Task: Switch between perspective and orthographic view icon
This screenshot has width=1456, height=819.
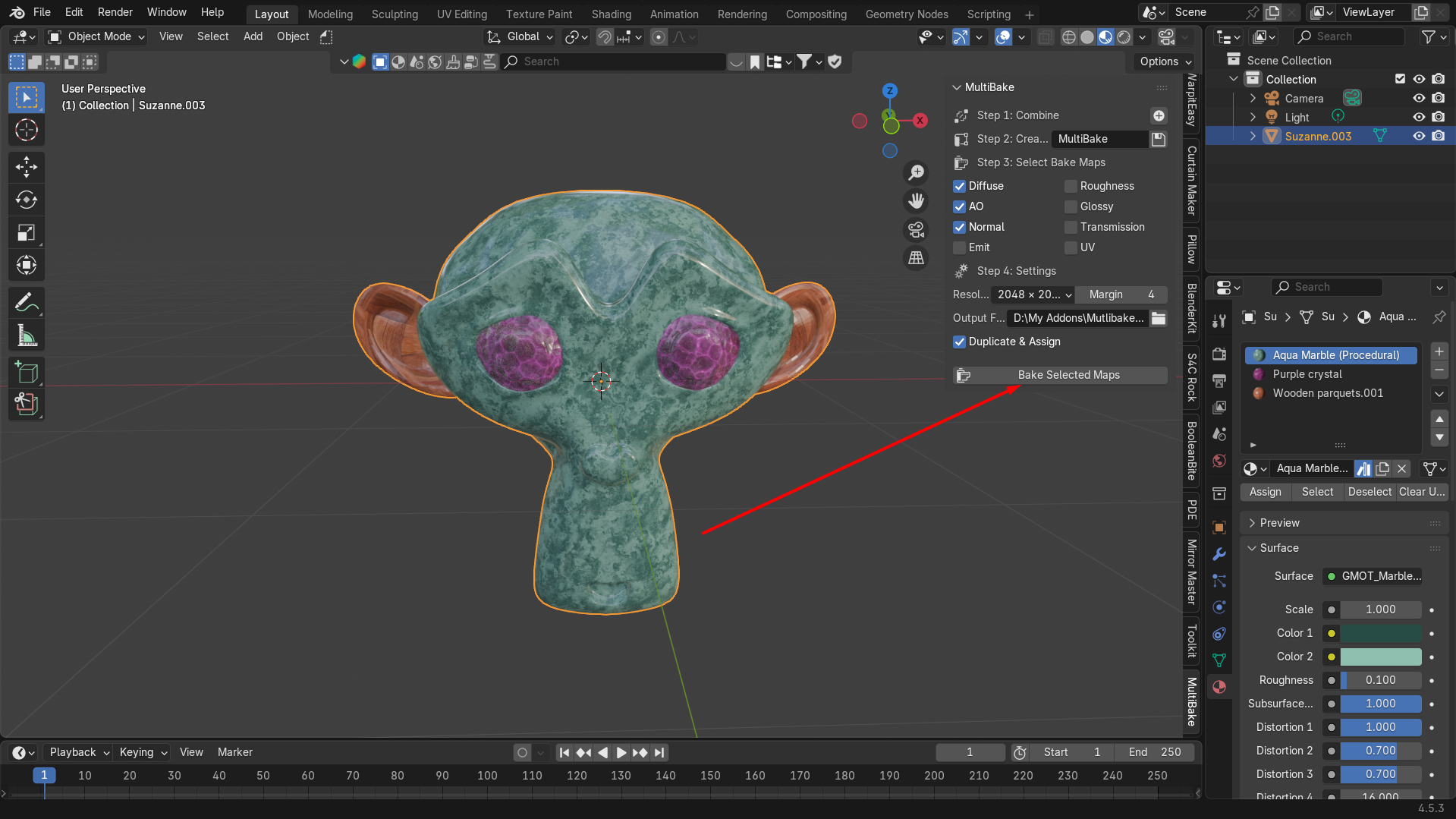Action: point(917,258)
